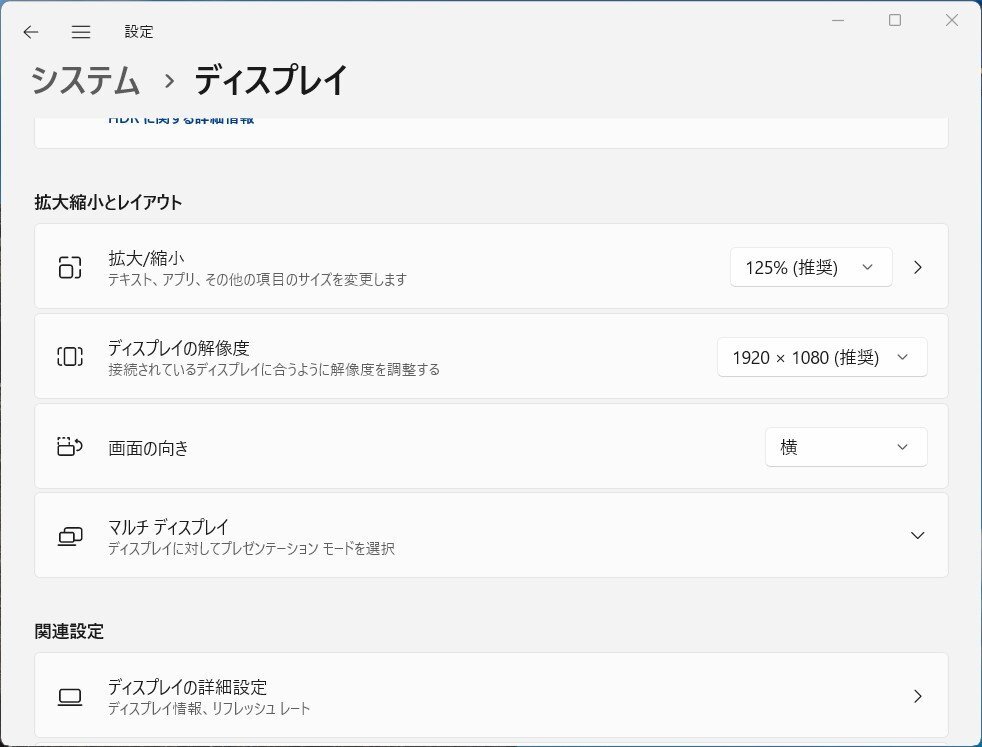Click the scrollbar on the right edge
Image resolution: width=982 pixels, height=747 pixels.
975,400
